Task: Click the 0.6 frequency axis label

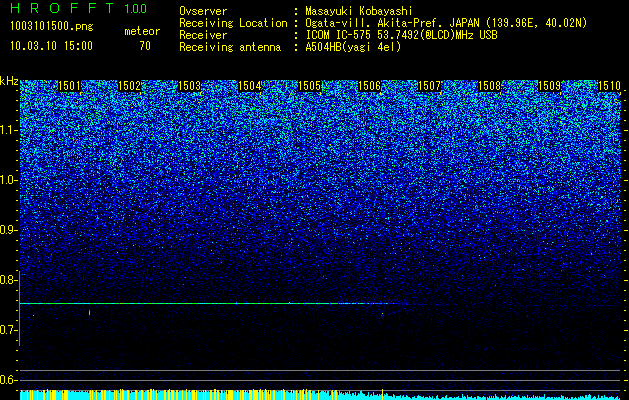Action: coord(8,380)
